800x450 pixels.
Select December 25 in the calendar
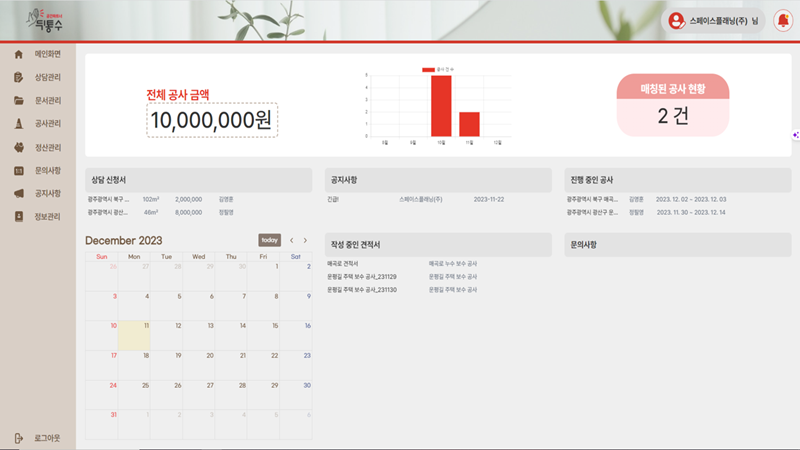[134, 395]
